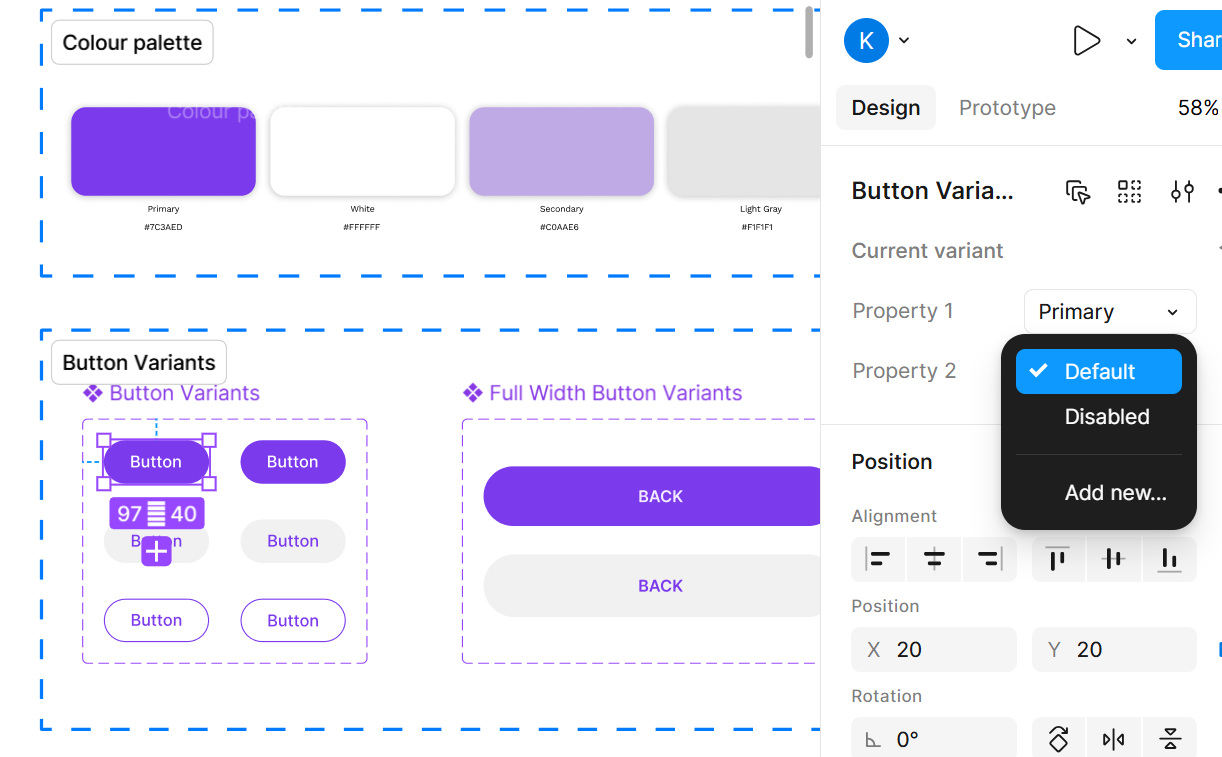The width and height of the screenshot is (1222, 757).
Task: Click rotate 90 degrees icon
Action: [1058, 740]
